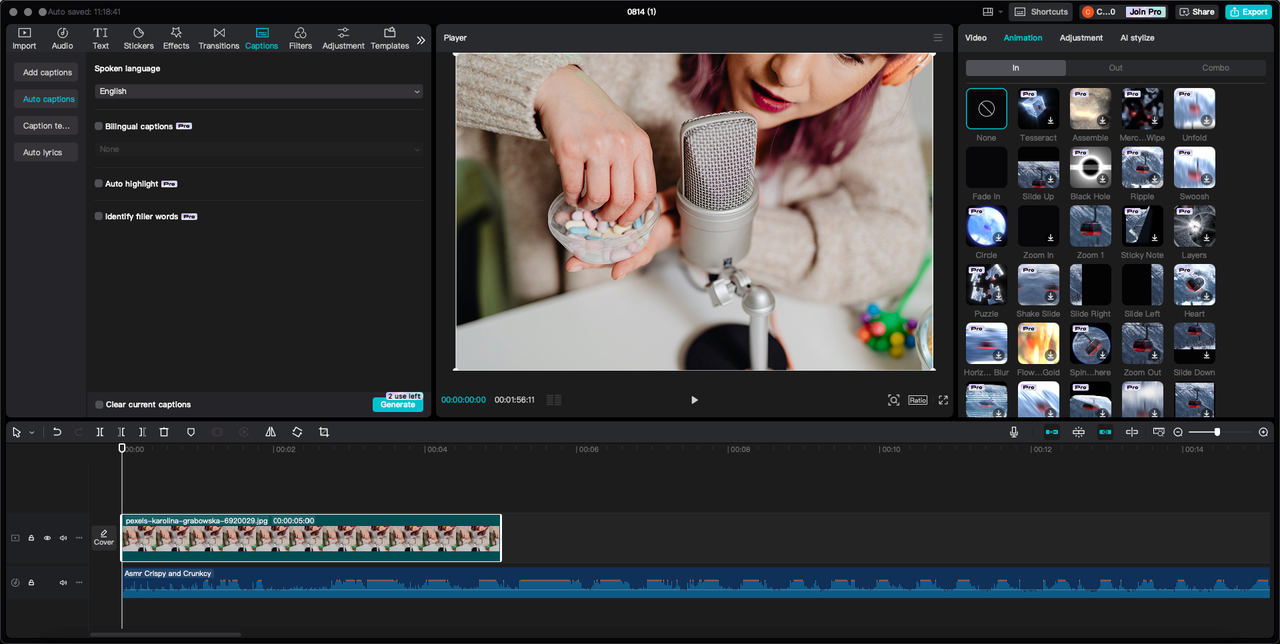Click the Delete trash icon in timeline toolbar
This screenshot has width=1280, height=644.
(x=164, y=432)
